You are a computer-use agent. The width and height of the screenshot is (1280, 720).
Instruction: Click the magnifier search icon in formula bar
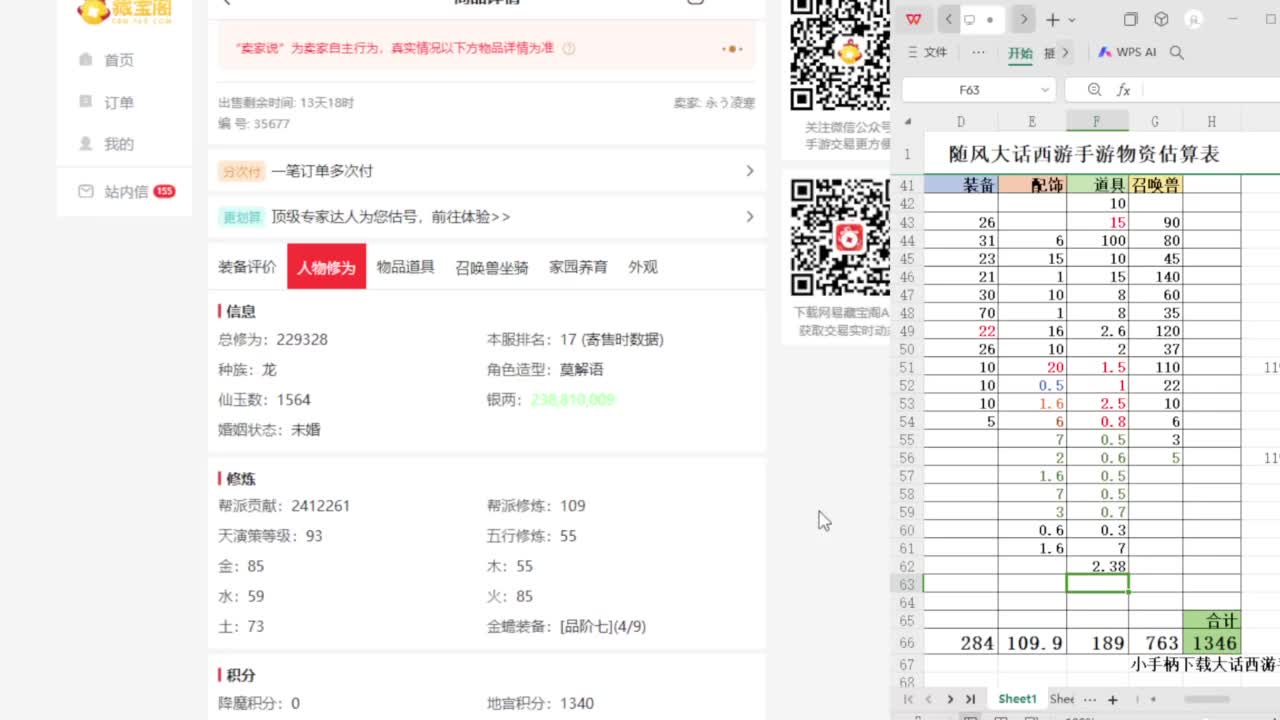coord(1094,89)
